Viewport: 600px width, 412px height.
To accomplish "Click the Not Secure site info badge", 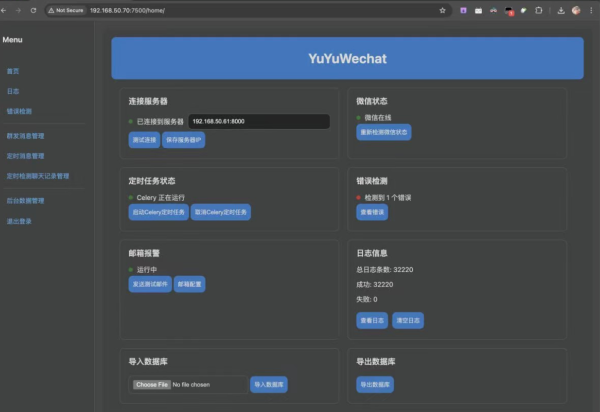I will coord(66,10).
